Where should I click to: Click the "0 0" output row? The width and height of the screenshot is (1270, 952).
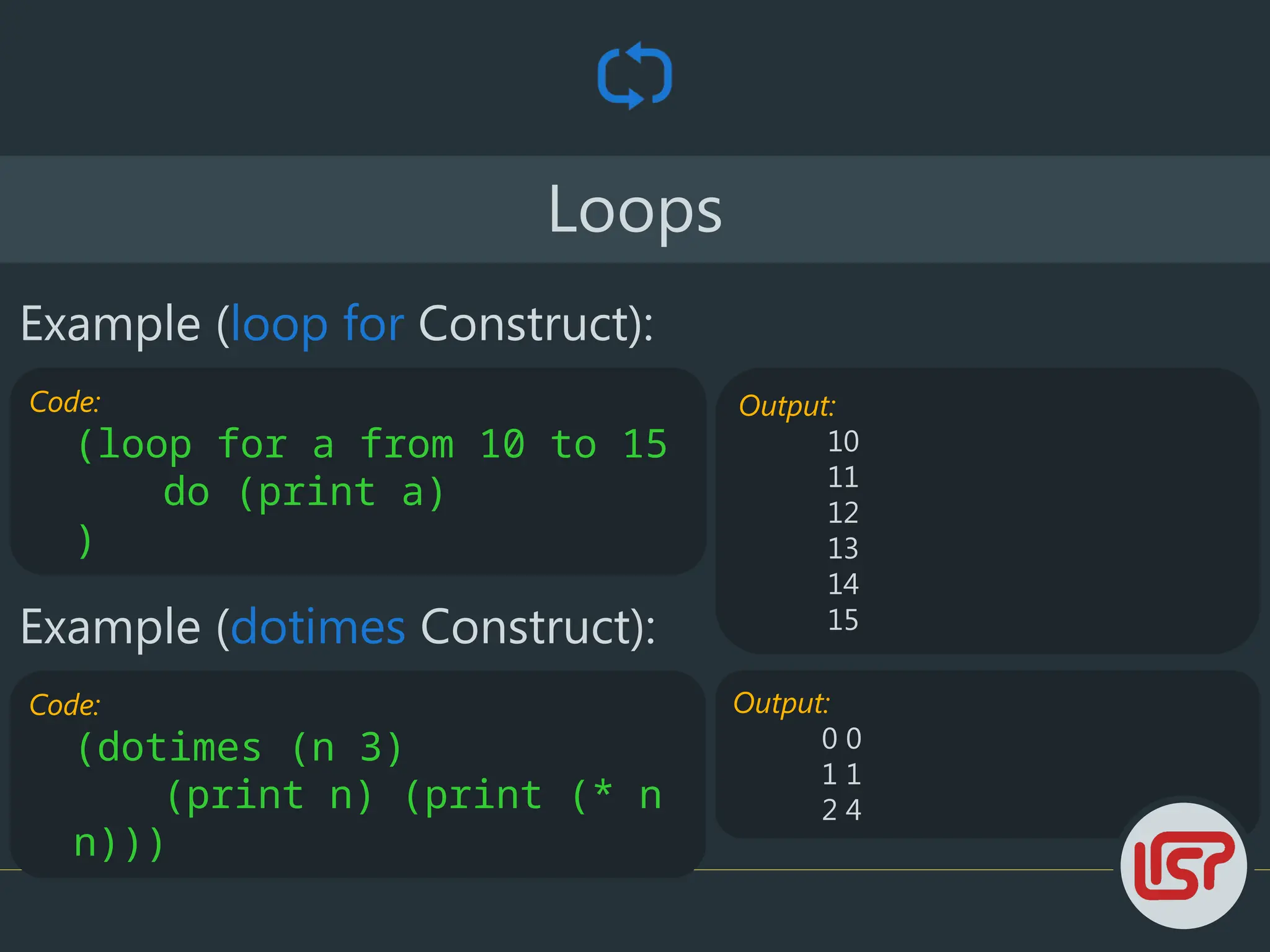841,739
